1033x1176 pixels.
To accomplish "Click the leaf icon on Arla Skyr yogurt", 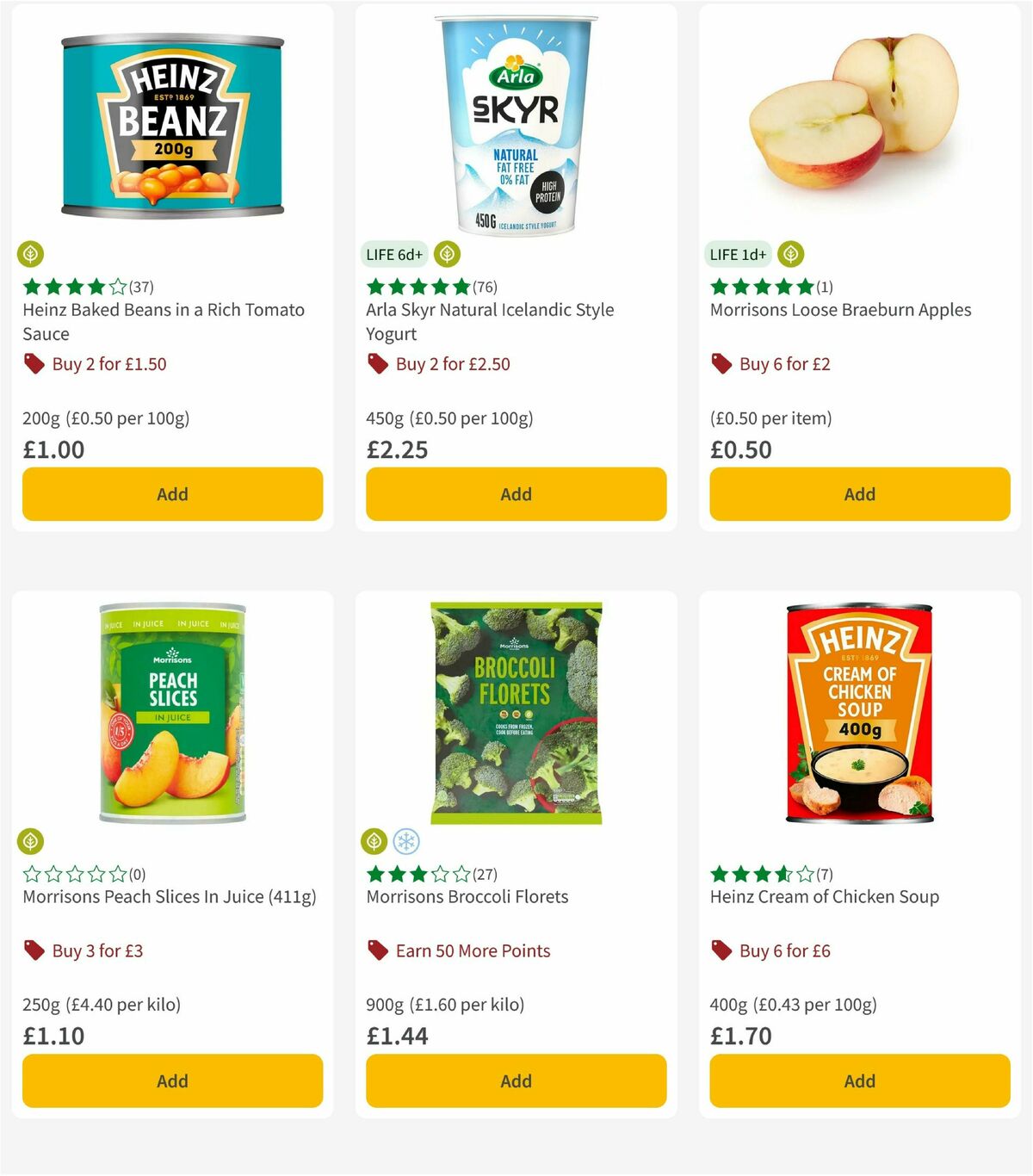I will pyautogui.click(x=446, y=254).
